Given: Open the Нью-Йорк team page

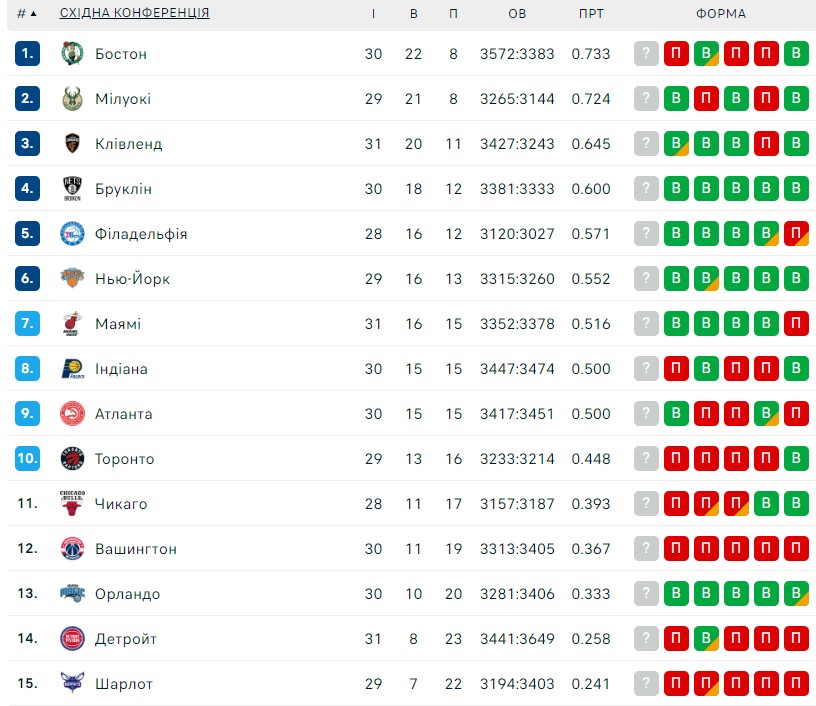Looking at the screenshot, I should [133, 279].
